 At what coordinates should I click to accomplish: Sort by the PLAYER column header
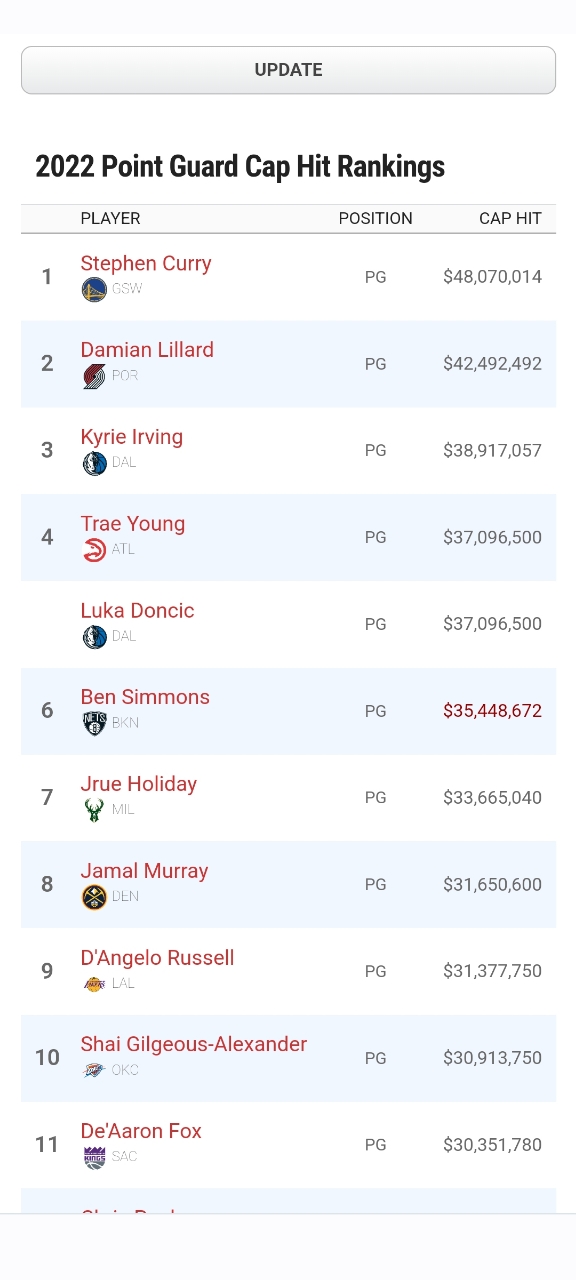click(x=110, y=218)
